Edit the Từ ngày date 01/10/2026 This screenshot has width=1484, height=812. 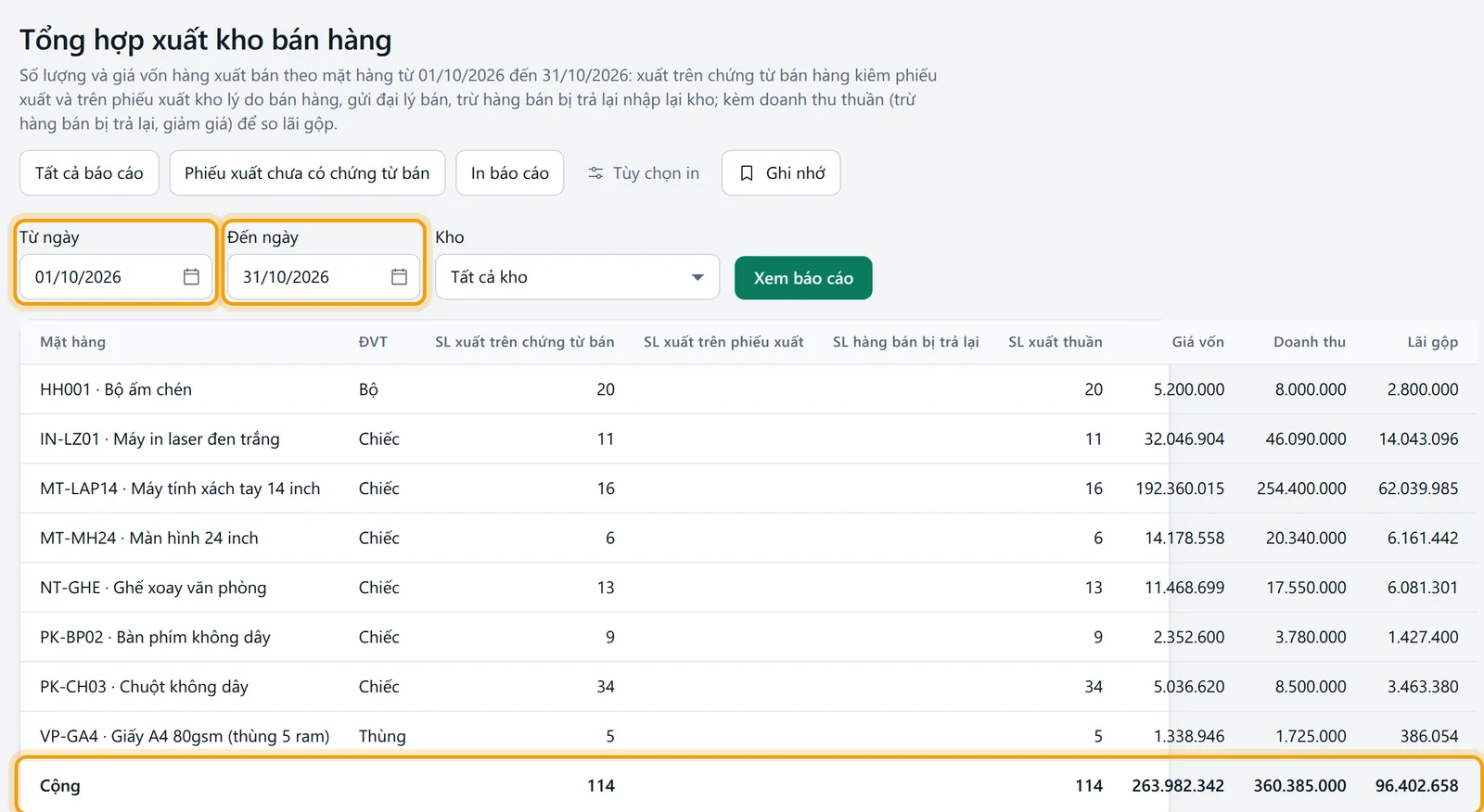tap(104, 277)
